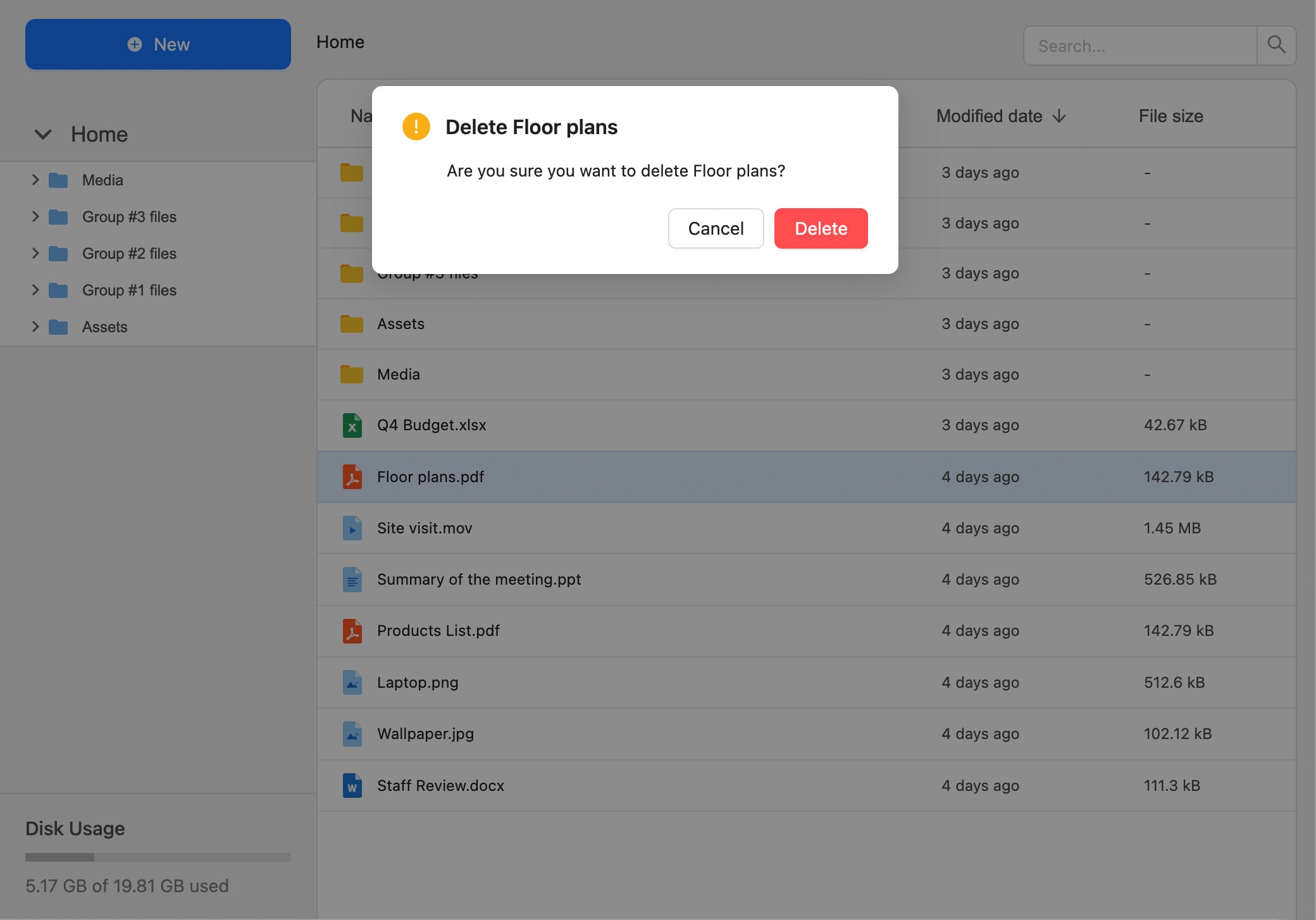Click the Products List PDF icon
The height and width of the screenshot is (920, 1316).
point(352,631)
